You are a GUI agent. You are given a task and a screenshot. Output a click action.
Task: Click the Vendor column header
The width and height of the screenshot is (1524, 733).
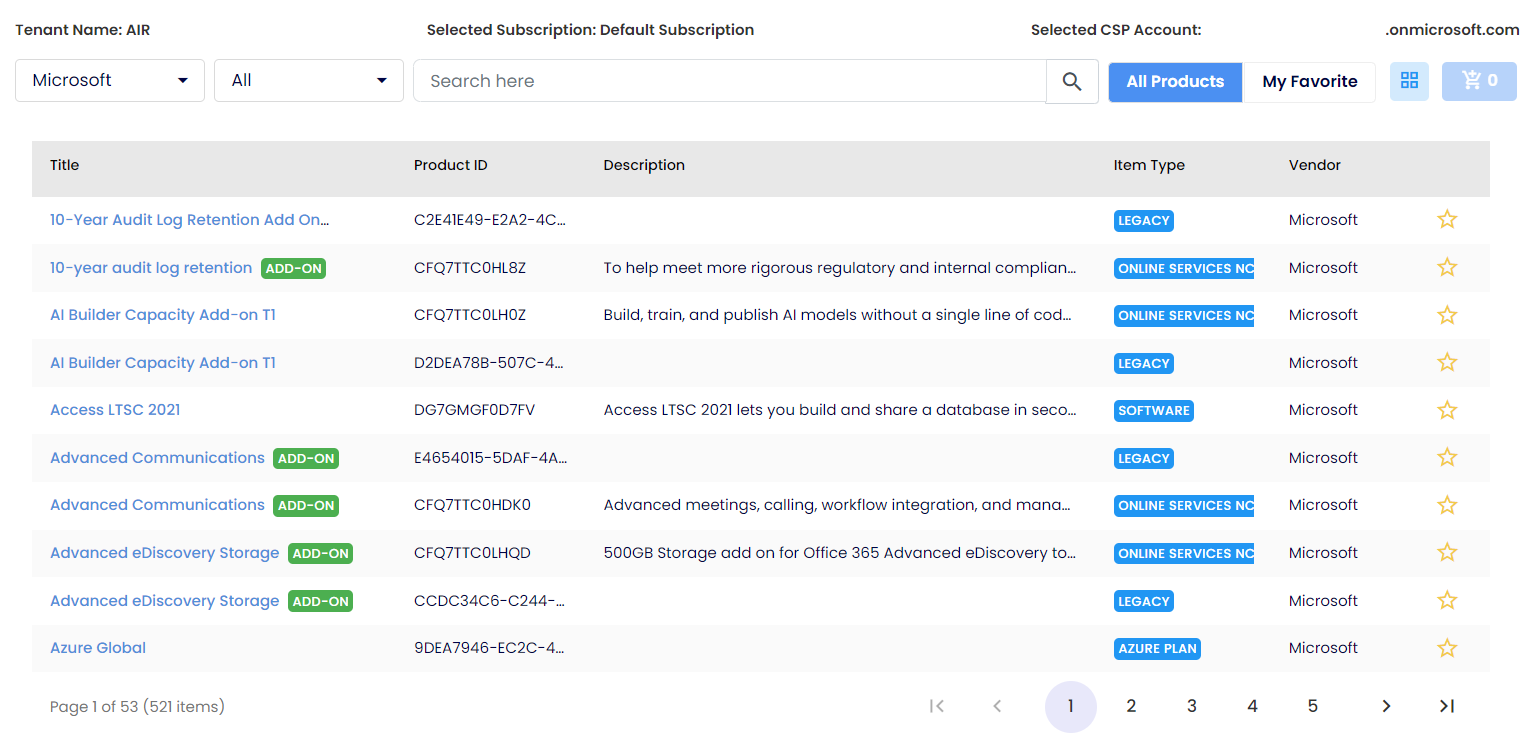1315,165
